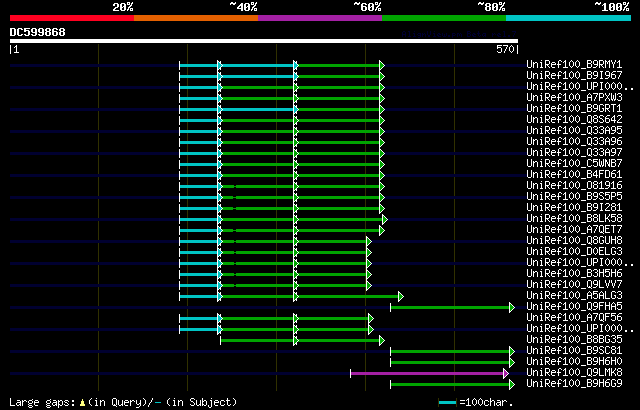This screenshot has width=640, height=410.
Task: Click the red 20% identity color segment
Action: pos(72,18)
